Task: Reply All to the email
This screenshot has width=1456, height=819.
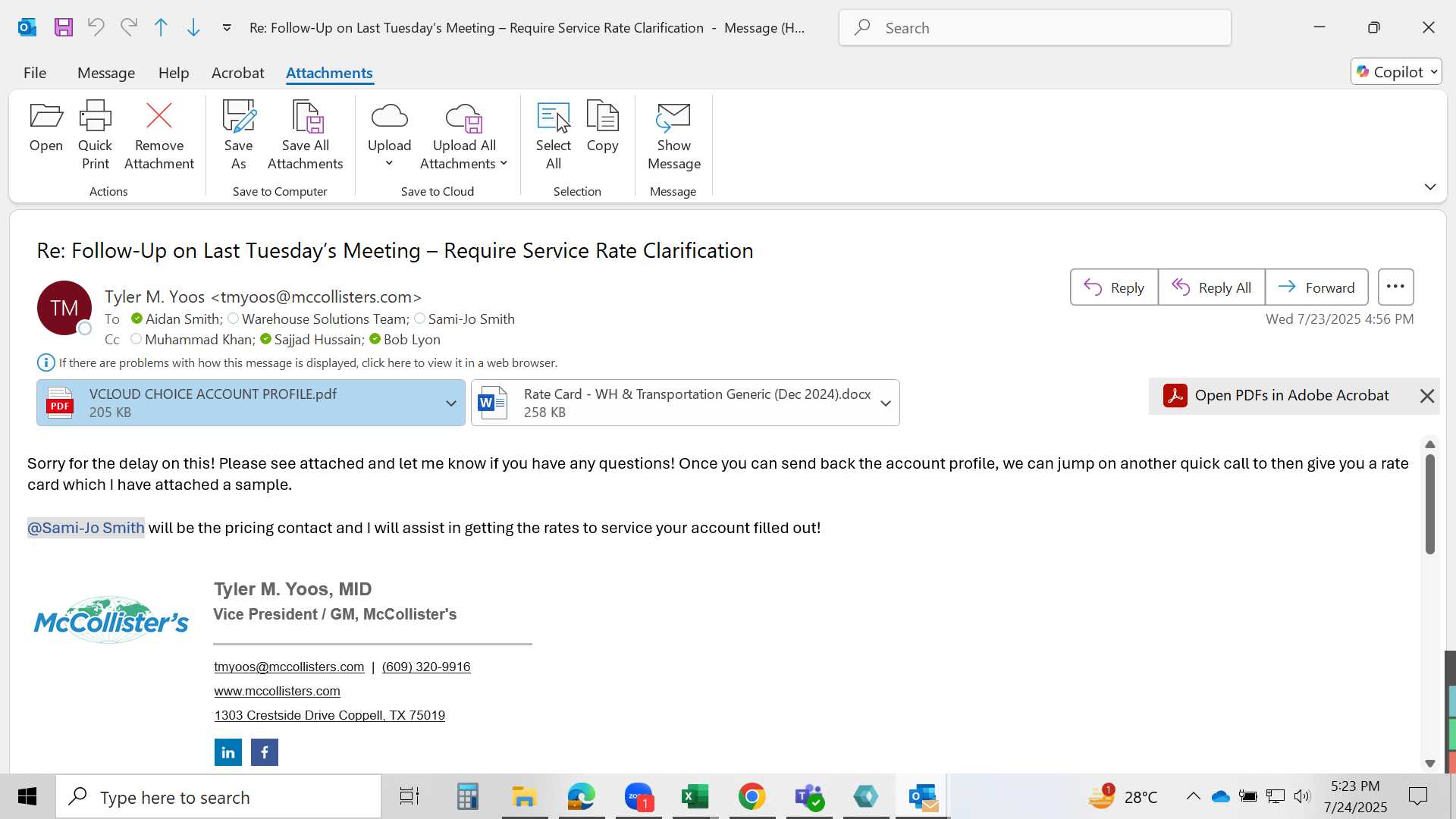Action: [1212, 287]
